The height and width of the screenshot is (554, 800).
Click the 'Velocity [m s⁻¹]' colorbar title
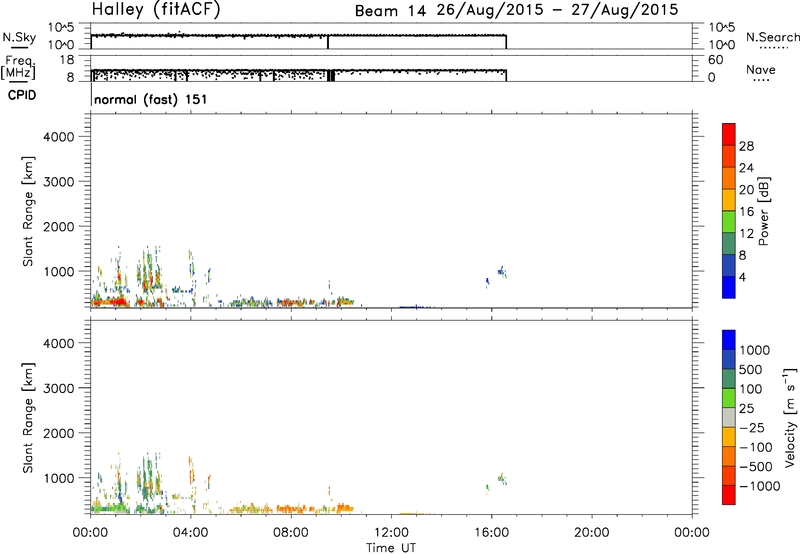[790, 417]
